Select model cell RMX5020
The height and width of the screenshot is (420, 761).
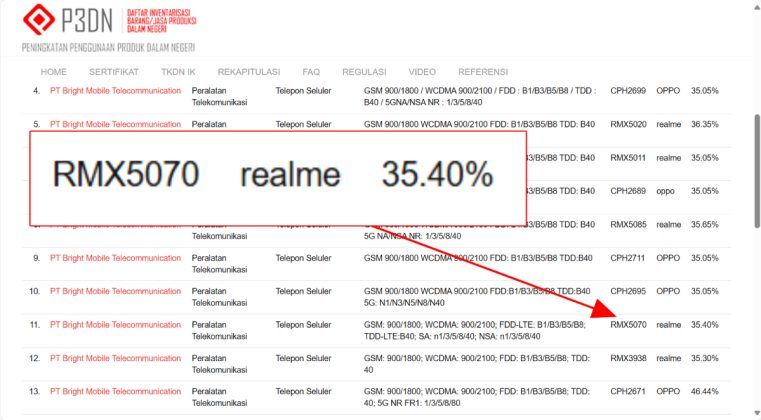tap(629, 124)
